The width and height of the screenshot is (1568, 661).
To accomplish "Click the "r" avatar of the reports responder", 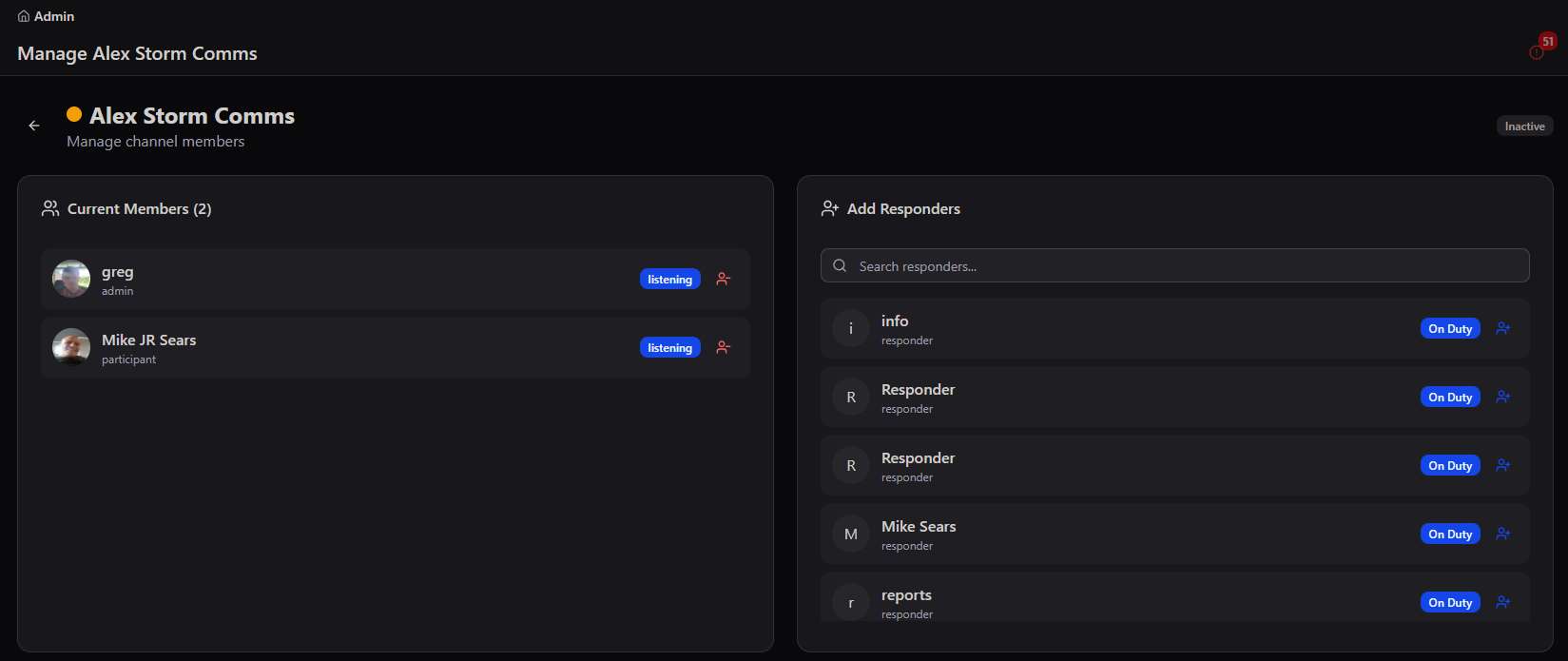I will click(851, 602).
